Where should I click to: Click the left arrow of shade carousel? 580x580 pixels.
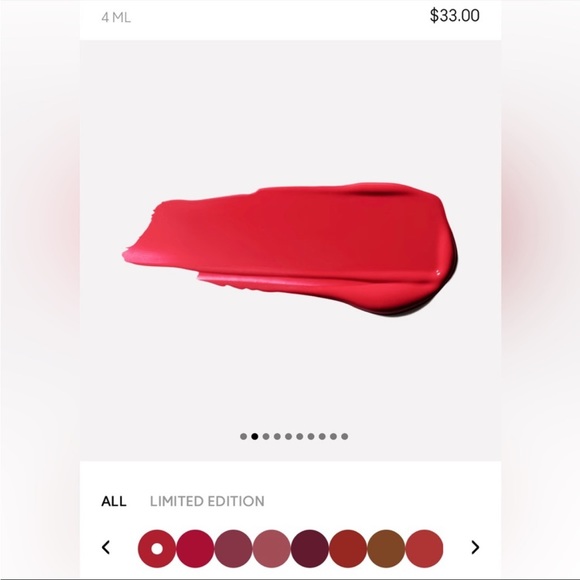[106, 547]
